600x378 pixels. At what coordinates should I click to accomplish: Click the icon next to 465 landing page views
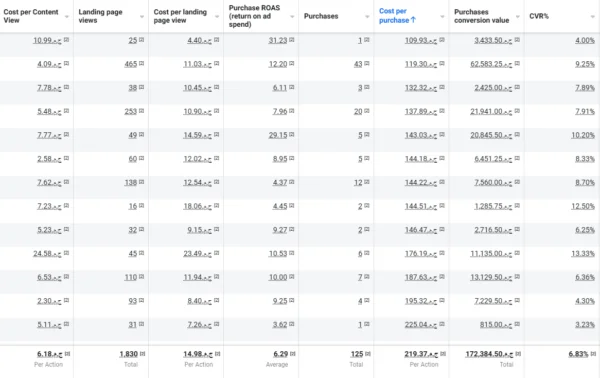pyautogui.click(x=142, y=64)
